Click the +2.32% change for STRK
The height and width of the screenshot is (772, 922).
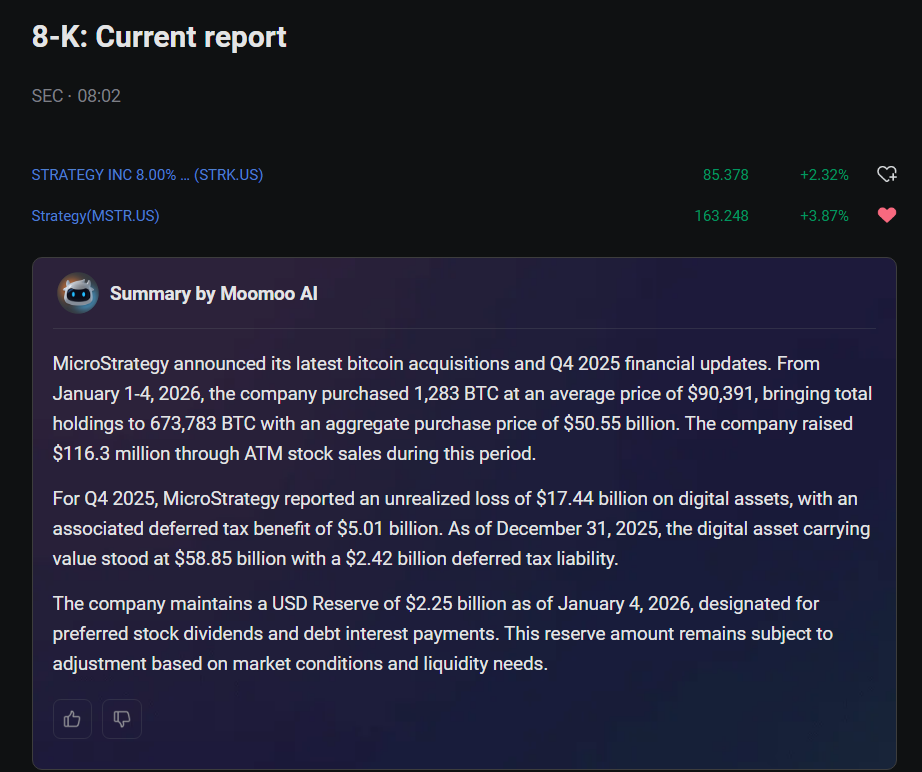[824, 175]
